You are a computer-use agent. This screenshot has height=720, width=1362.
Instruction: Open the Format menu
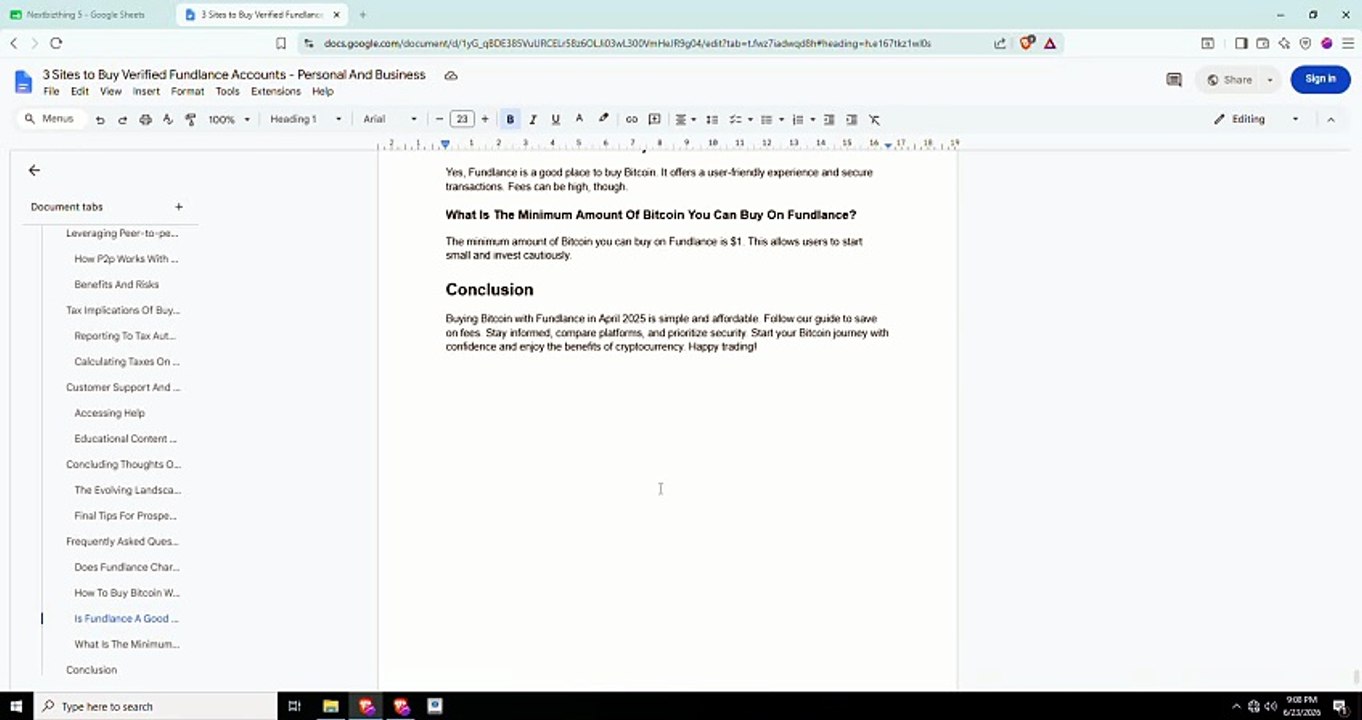(x=187, y=91)
